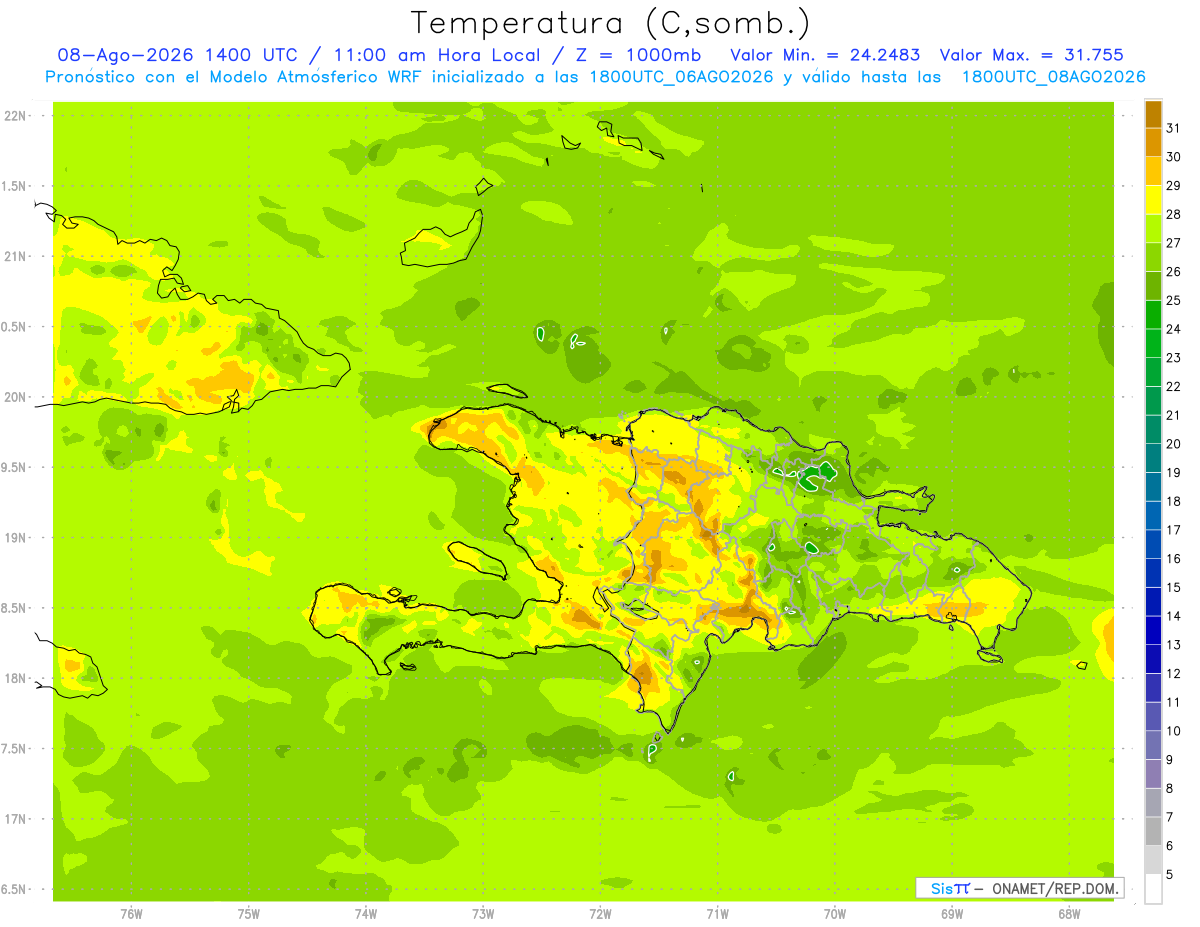This screenshot has height=927, width=1200.
Task: Click the '75W' longitude label
Action: click(249, 914)
